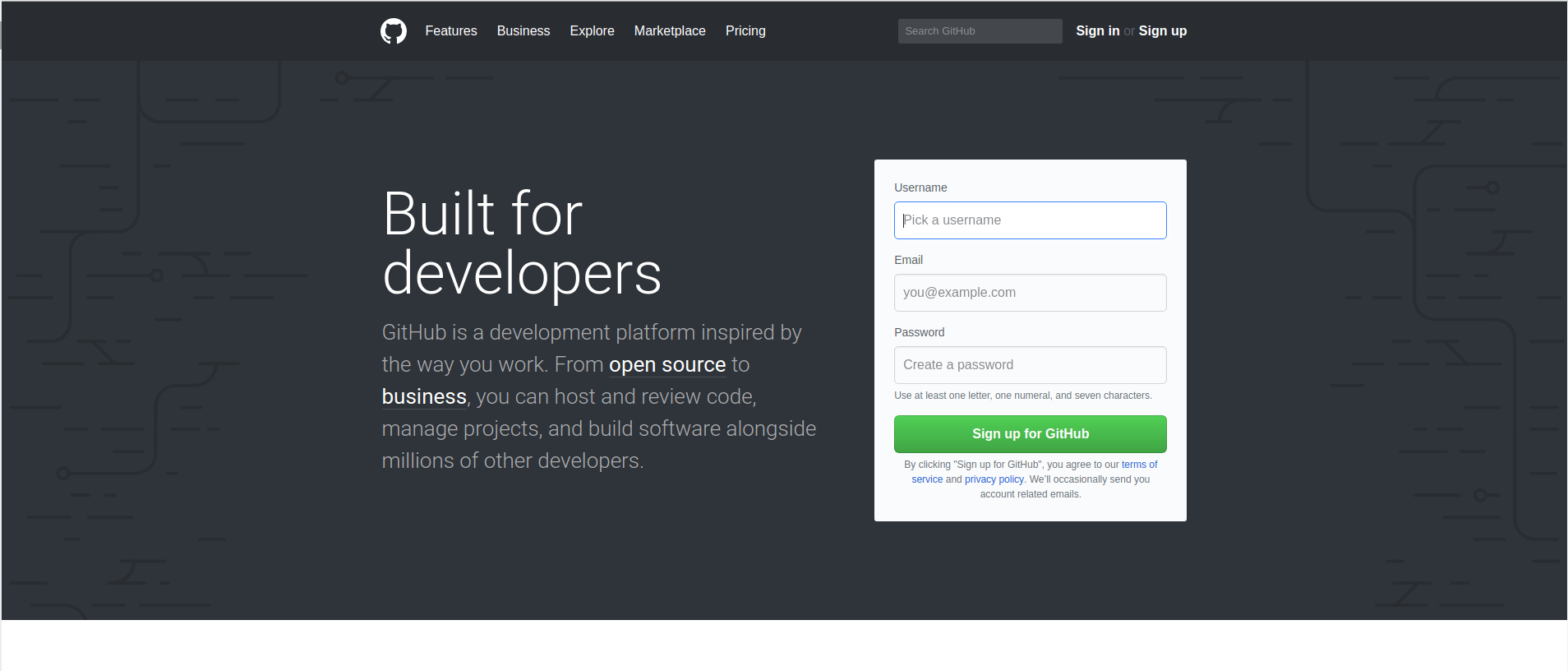This screenshot has width=1568, height=671.
Task: Go to Explore in navigation
Action: click(x=592, y=31)
